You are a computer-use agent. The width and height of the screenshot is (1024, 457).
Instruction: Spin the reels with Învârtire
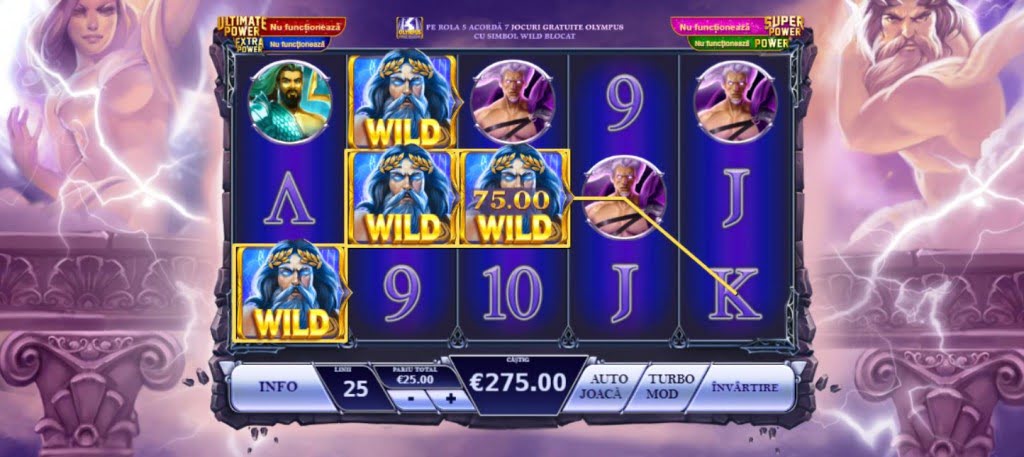click(x=744, y=387)
